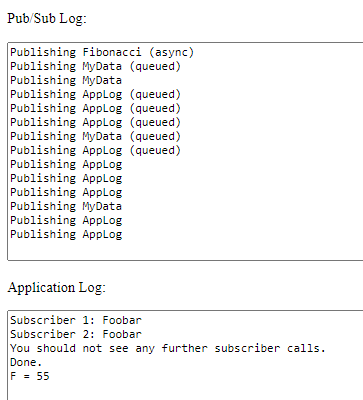Click the first unqueued 'Publishing AppLog' line

(x=66, y=164)
